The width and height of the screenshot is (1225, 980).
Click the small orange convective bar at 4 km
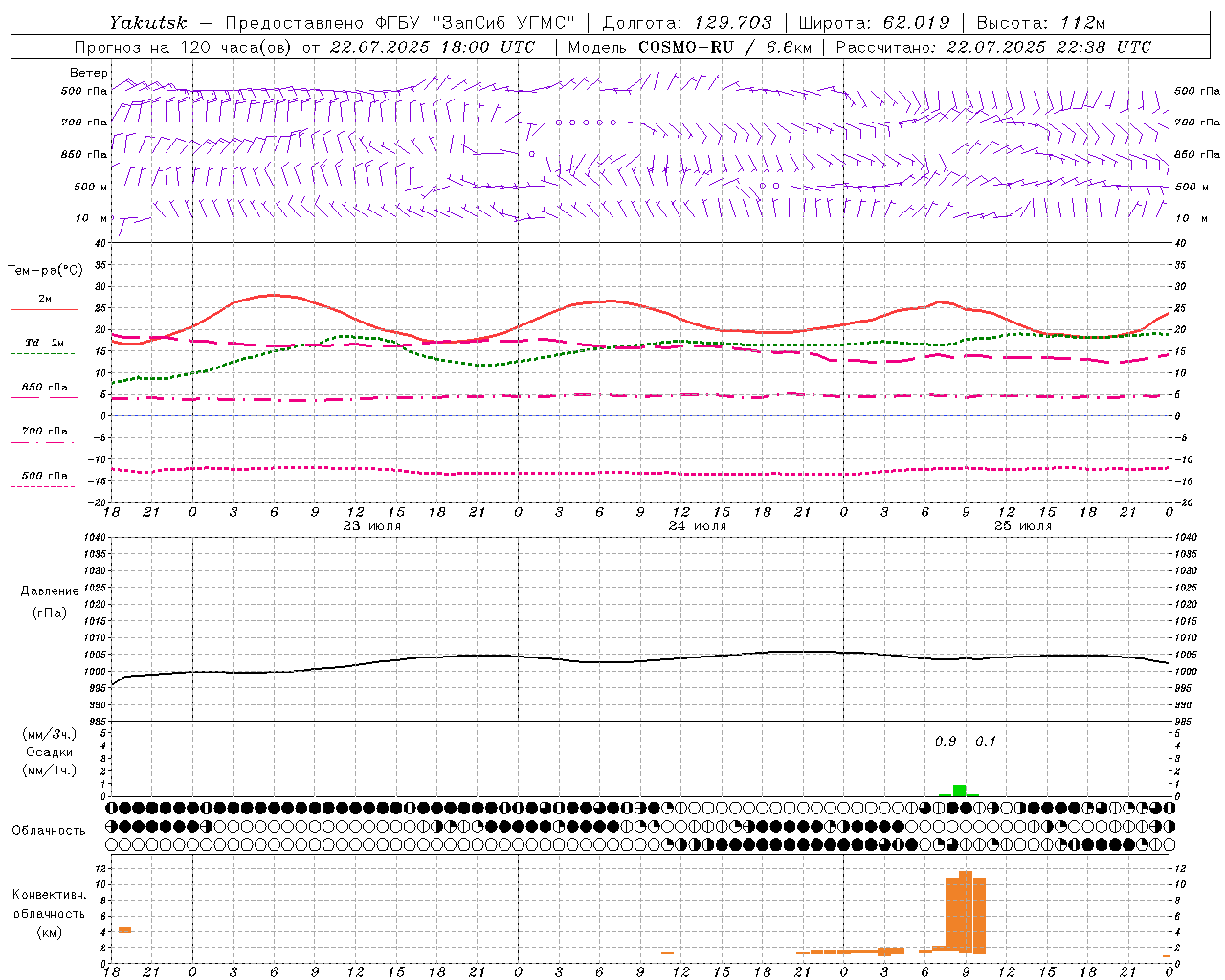pos(124,930)
